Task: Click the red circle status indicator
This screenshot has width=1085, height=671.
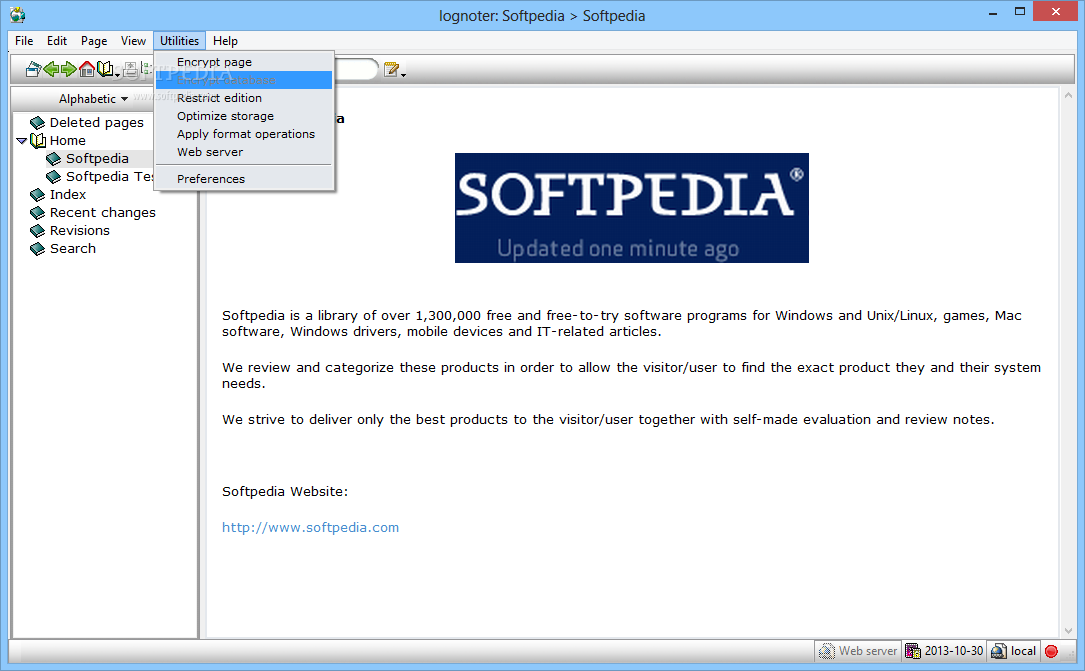Action: pos(1051,651)
